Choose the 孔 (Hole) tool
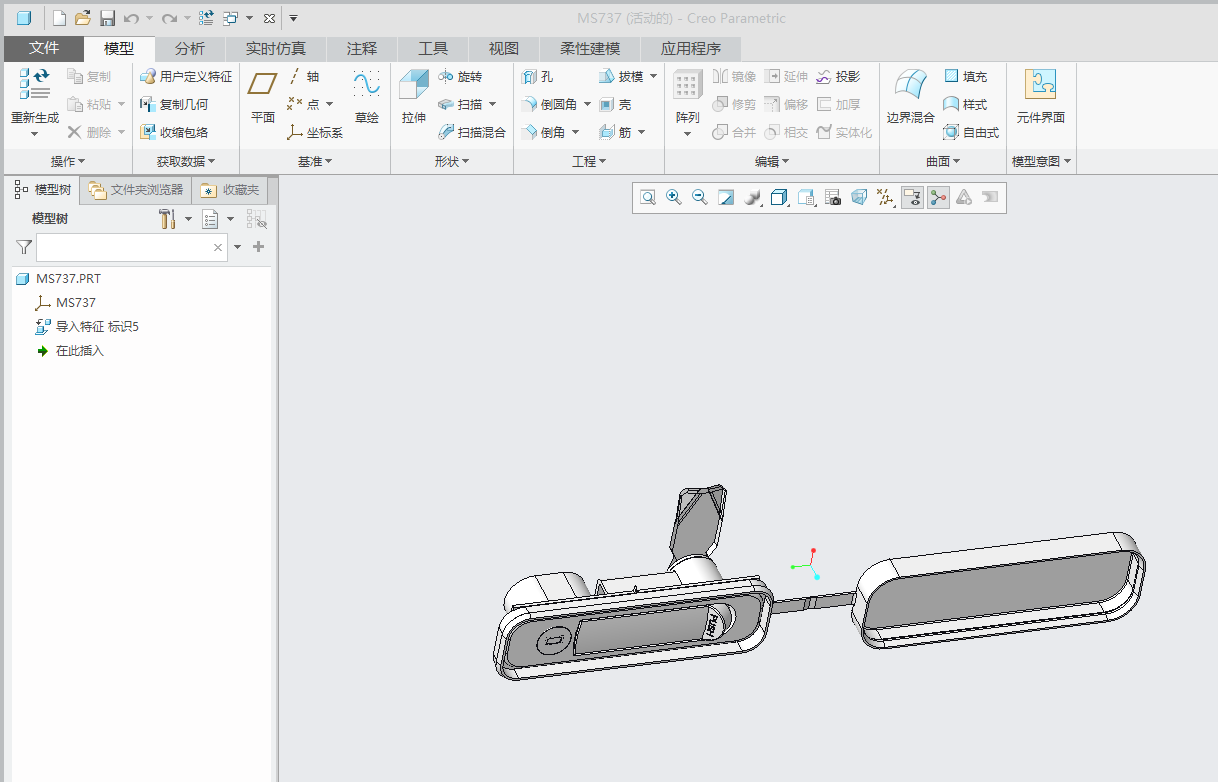 (537, 77)
